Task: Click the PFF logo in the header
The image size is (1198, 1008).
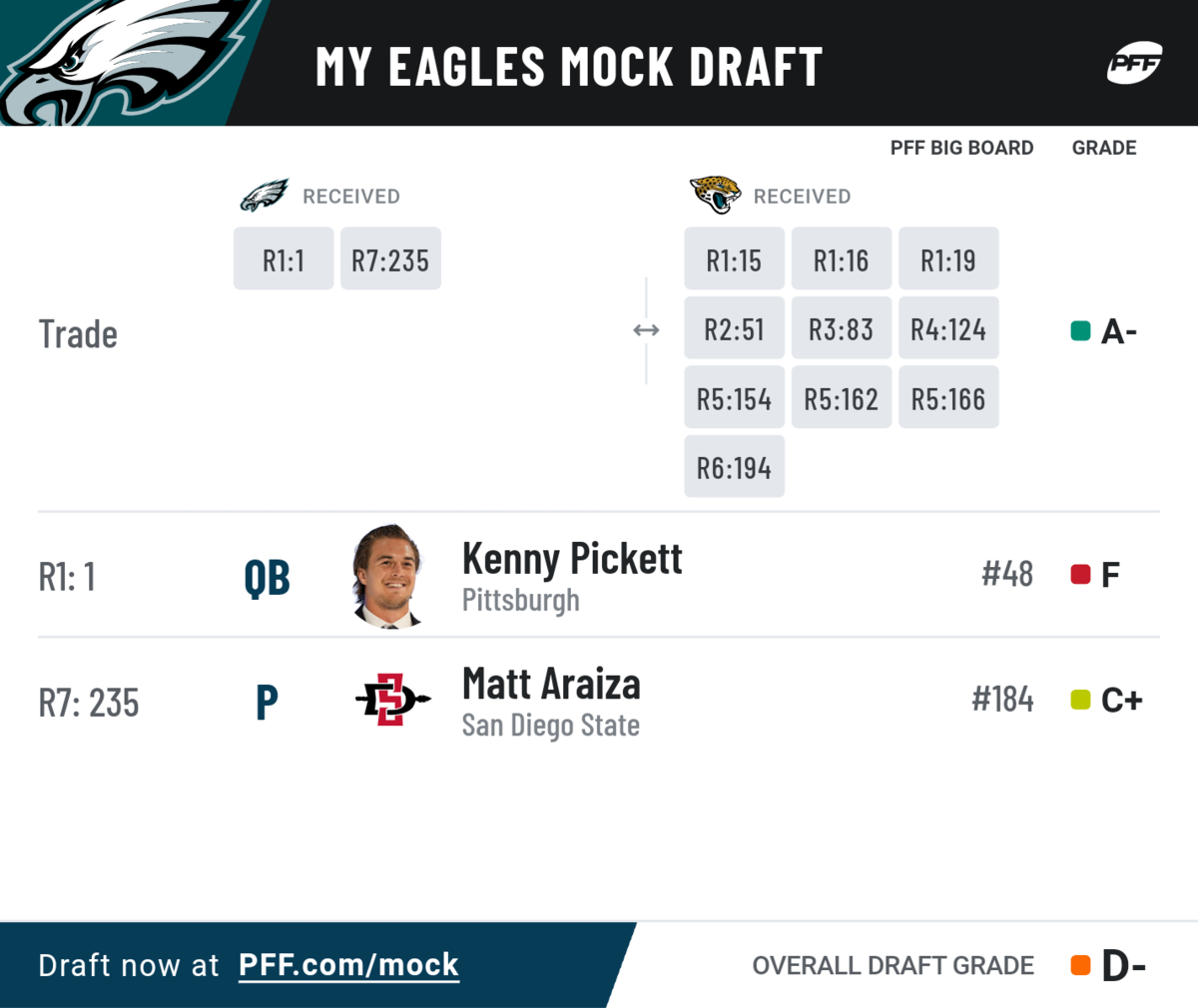Action: tap(1135, 64)
